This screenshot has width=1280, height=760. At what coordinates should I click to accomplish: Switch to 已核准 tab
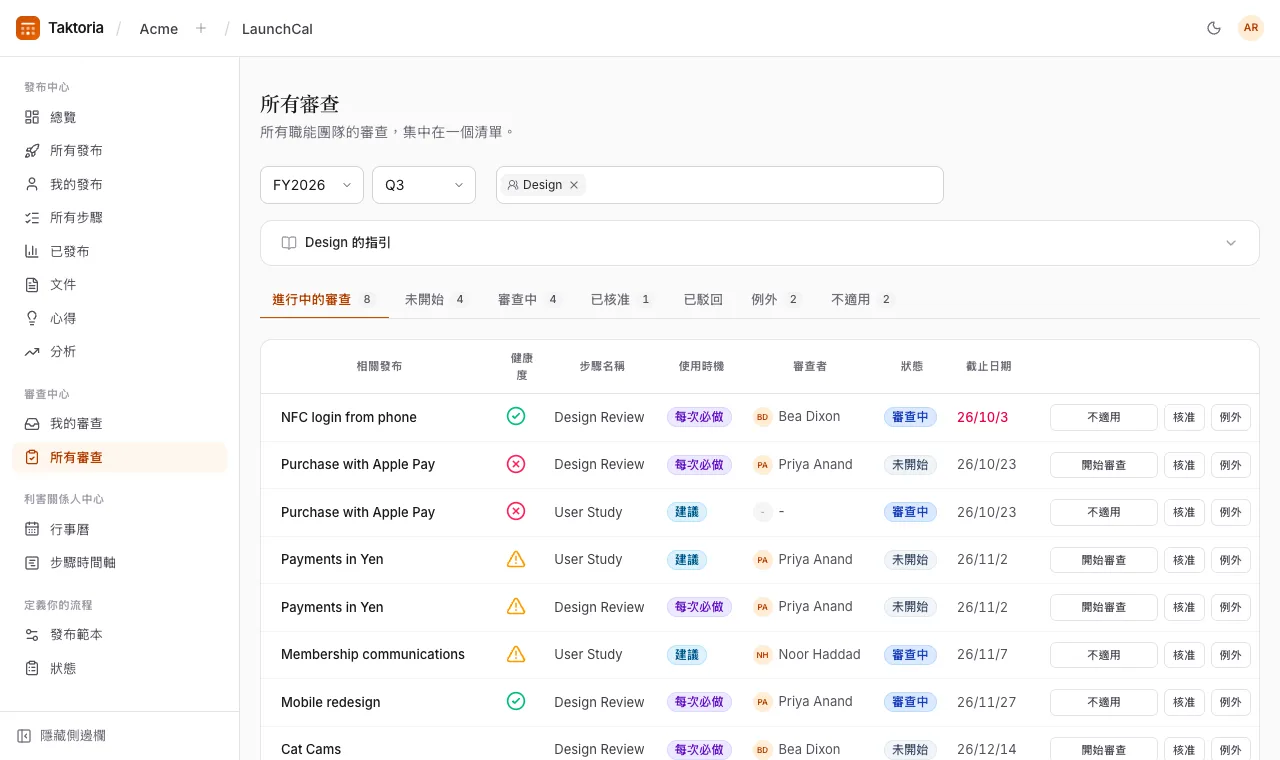(x=622, y=299)
